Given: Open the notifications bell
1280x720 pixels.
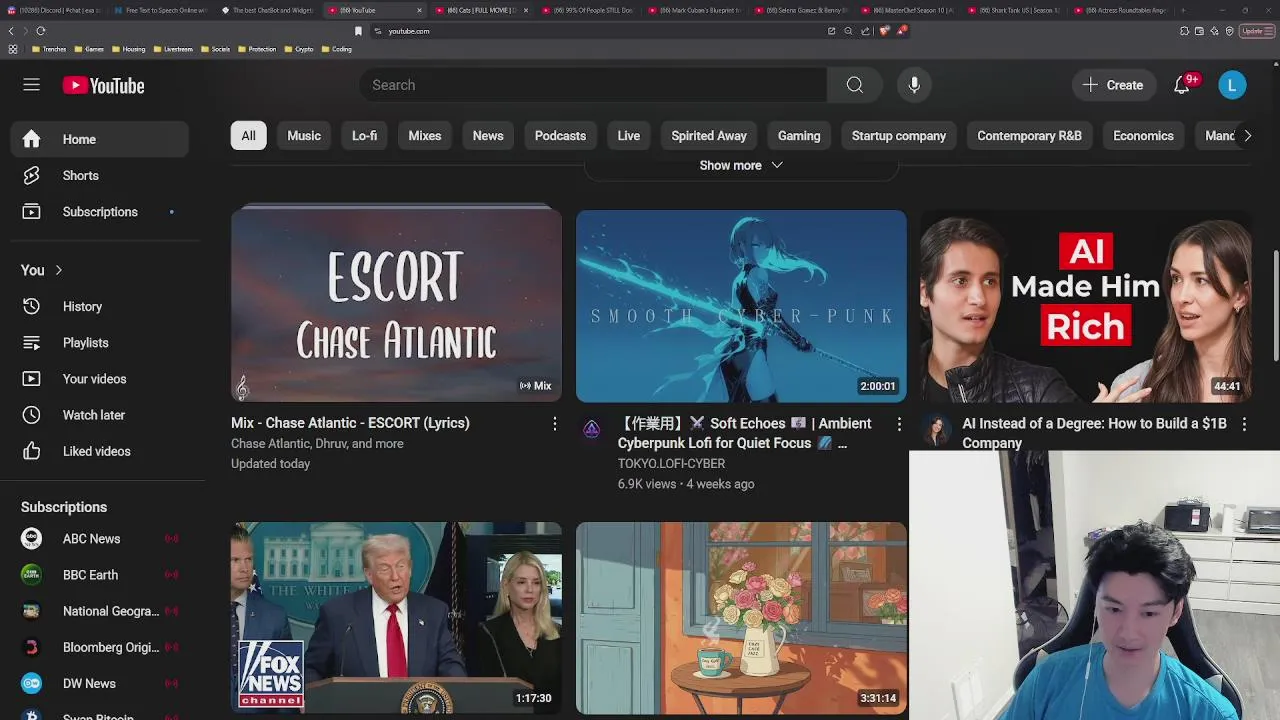Looking at the screenshot, I should click(1182, 85).
